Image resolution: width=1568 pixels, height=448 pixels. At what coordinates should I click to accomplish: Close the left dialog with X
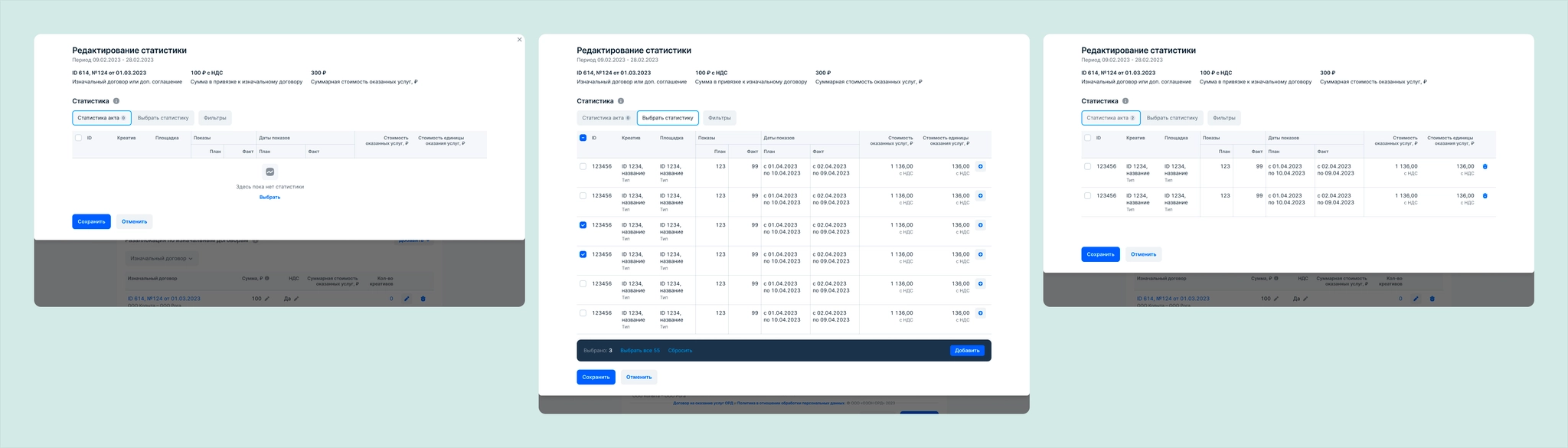[x=520, y=40]
